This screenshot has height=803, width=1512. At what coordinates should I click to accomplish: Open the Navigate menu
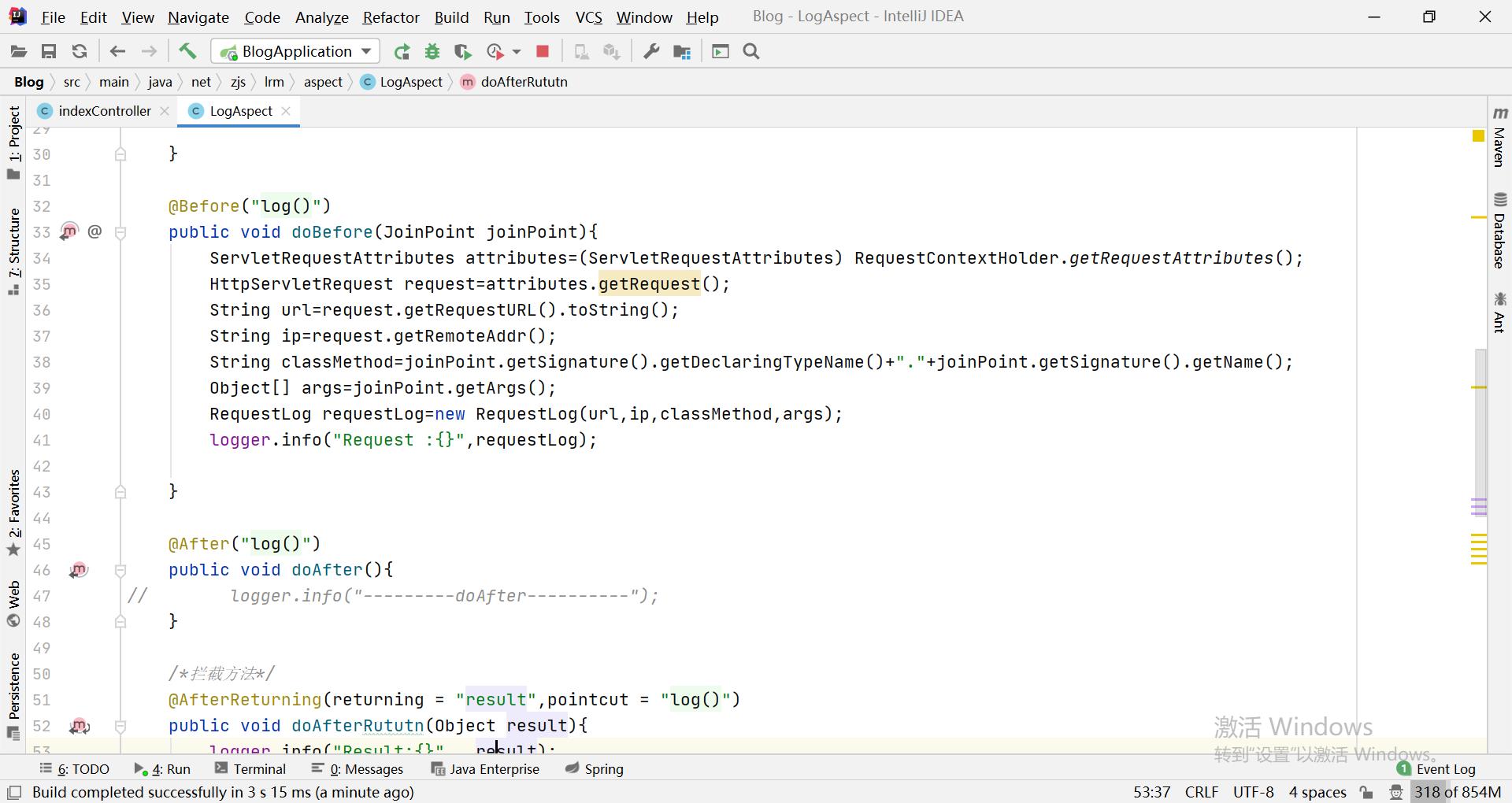[198, 17]
